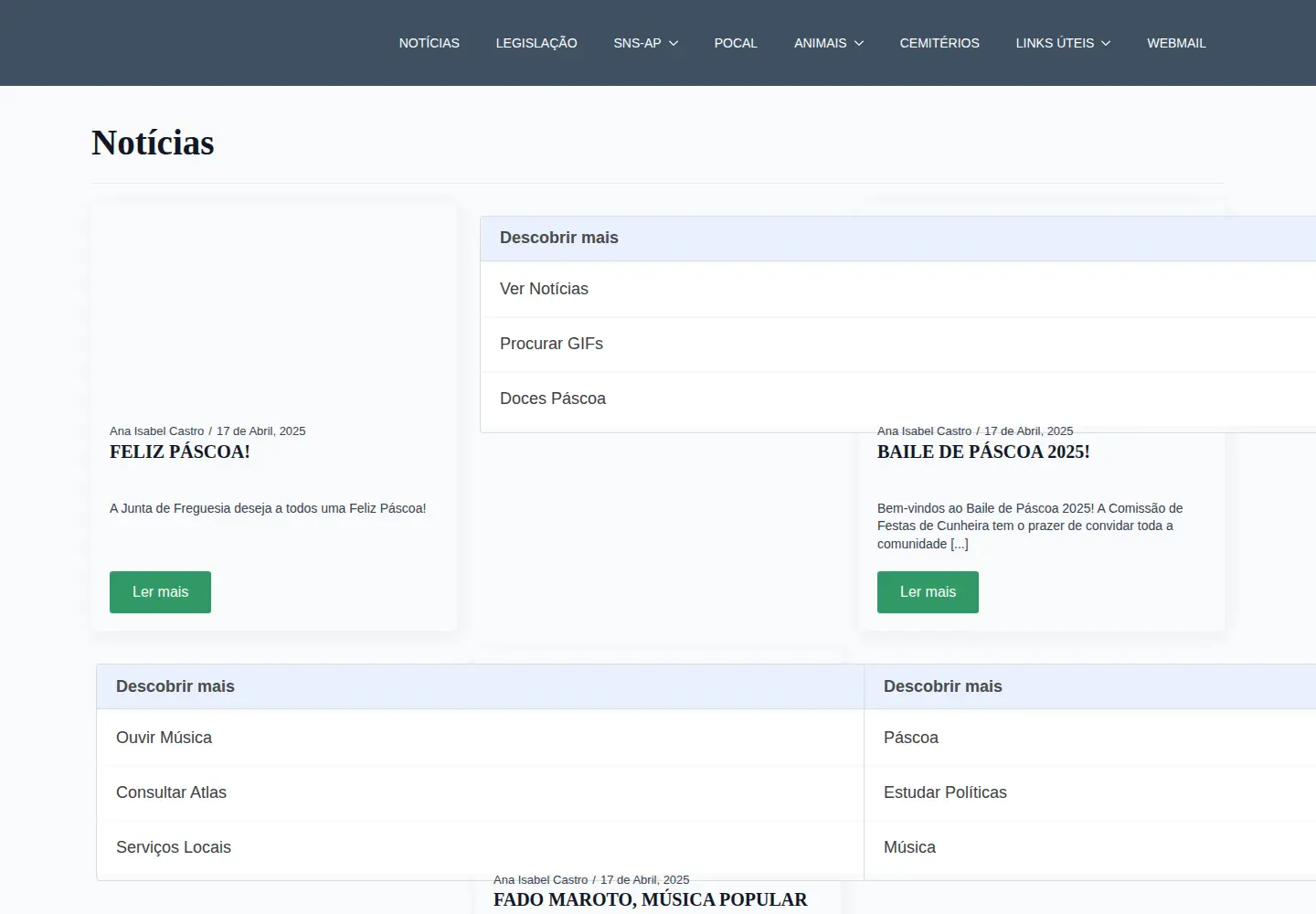
Task: Click the Descobrir mais header above Ouvir Música
Action: point(175,686)
